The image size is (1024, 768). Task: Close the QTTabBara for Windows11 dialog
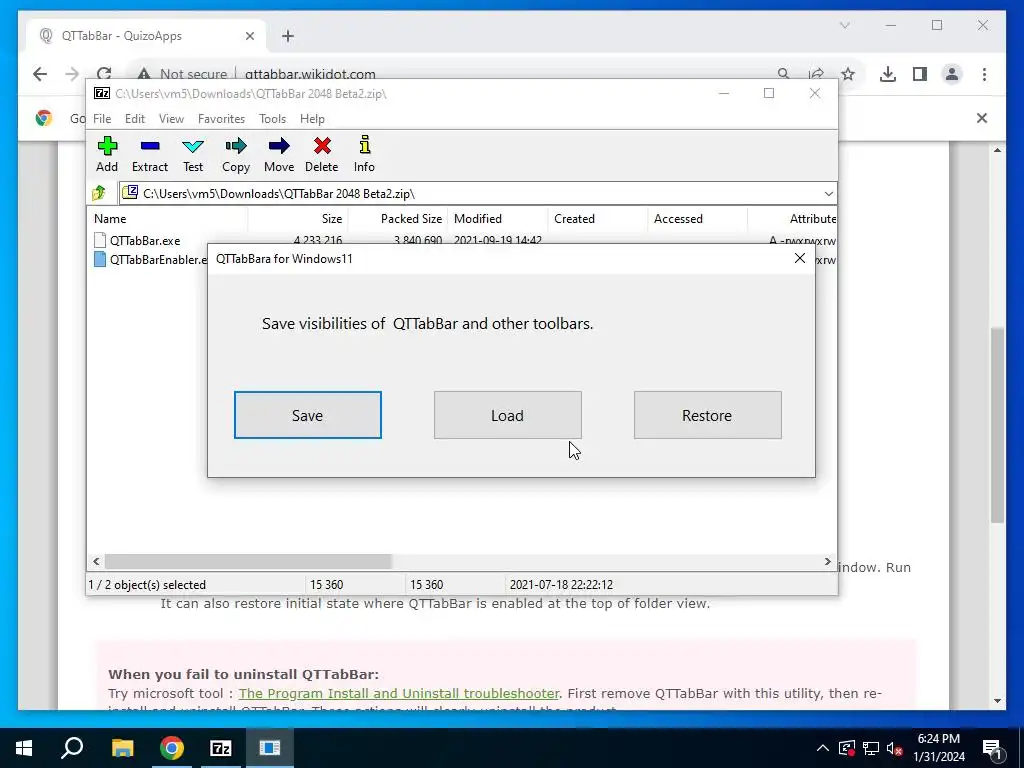(799, 259)
